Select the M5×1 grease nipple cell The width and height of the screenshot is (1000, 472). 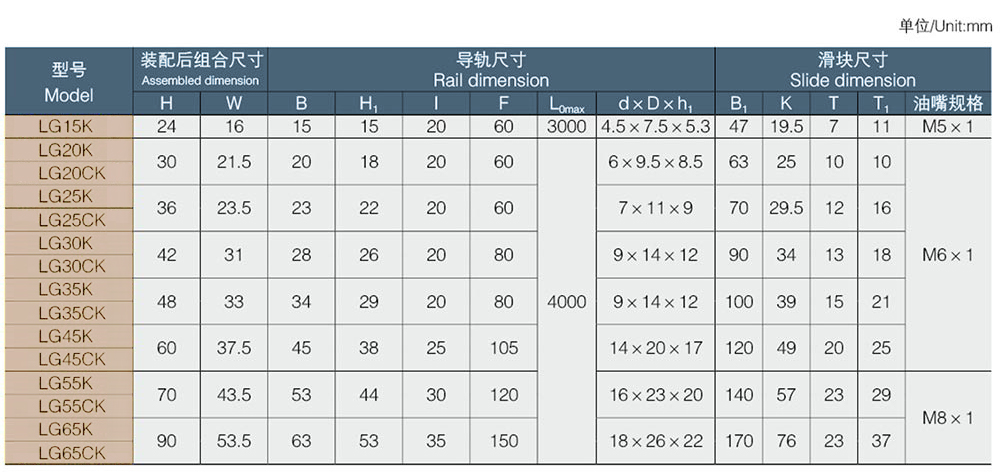coord(948,127)
